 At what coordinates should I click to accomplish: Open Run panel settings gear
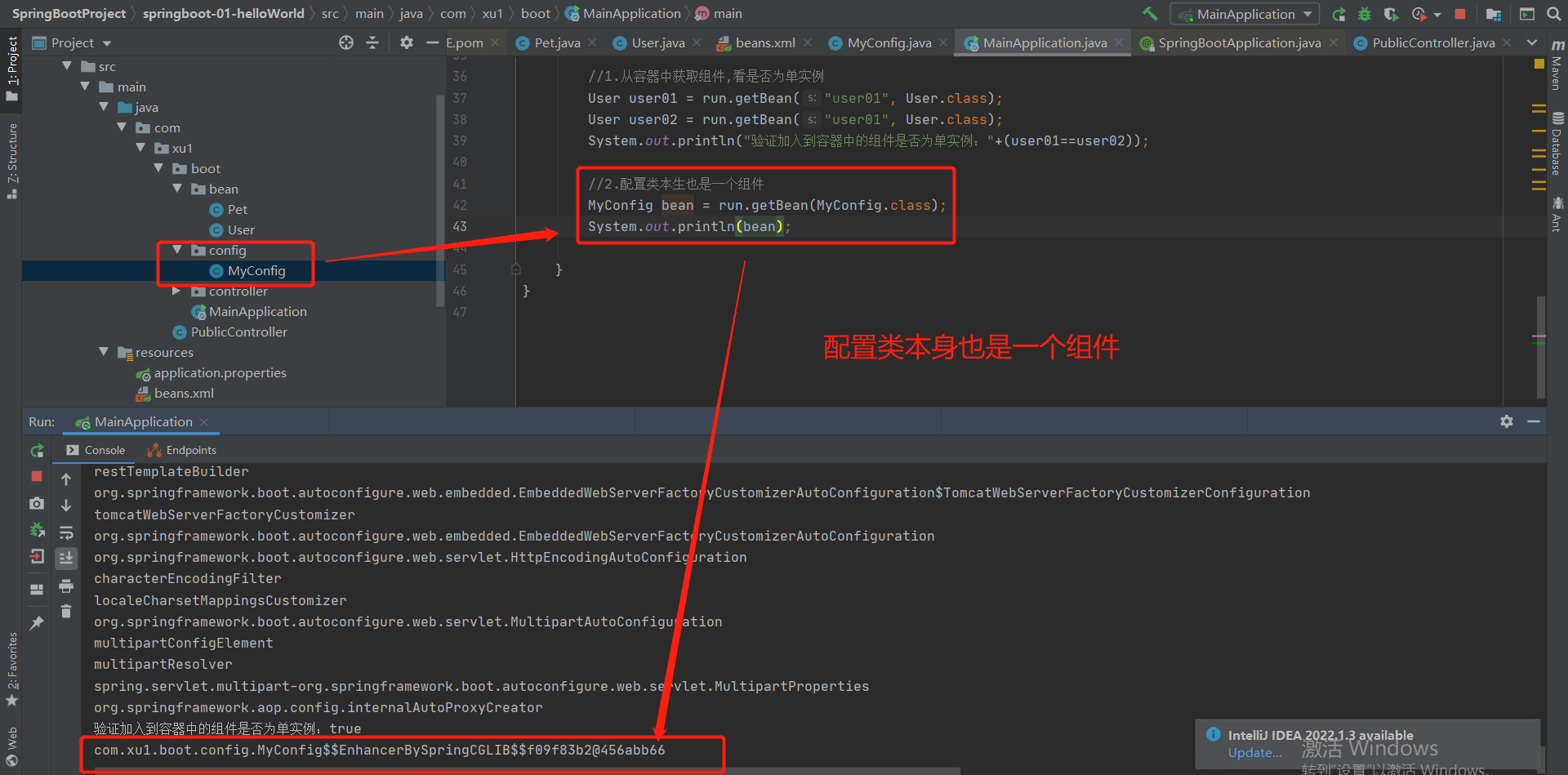1507,421
